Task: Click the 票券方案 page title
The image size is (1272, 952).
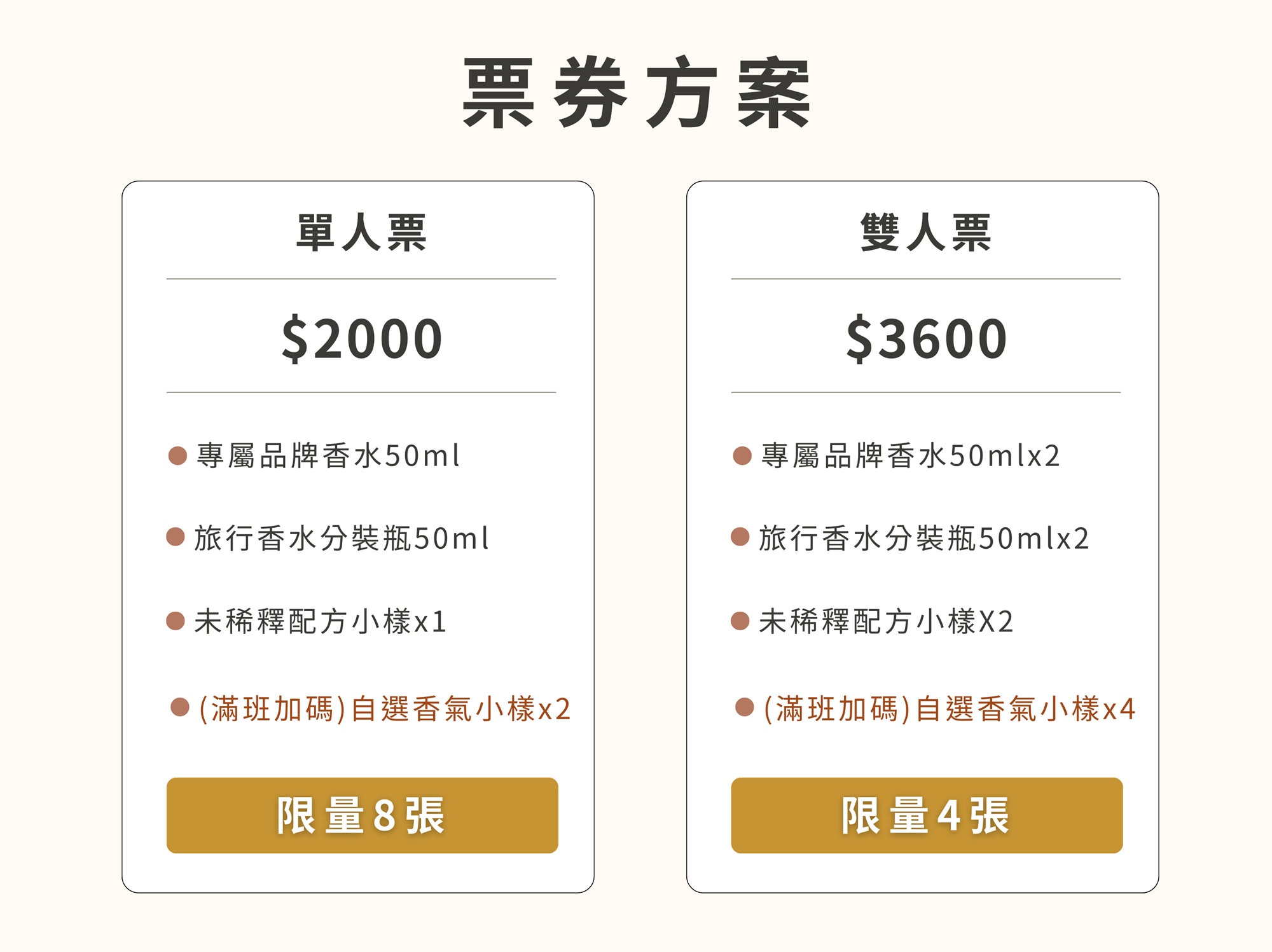Action: [x=636, y=93]
